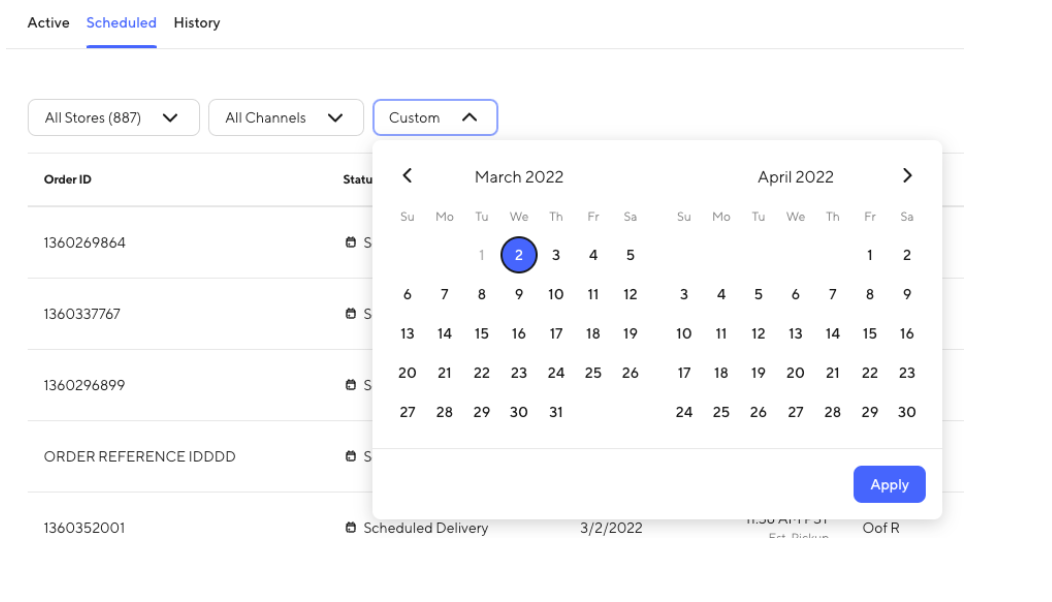1052x602 pixels.
Task: Switch to the Active tab
Action: pos(48,23)
